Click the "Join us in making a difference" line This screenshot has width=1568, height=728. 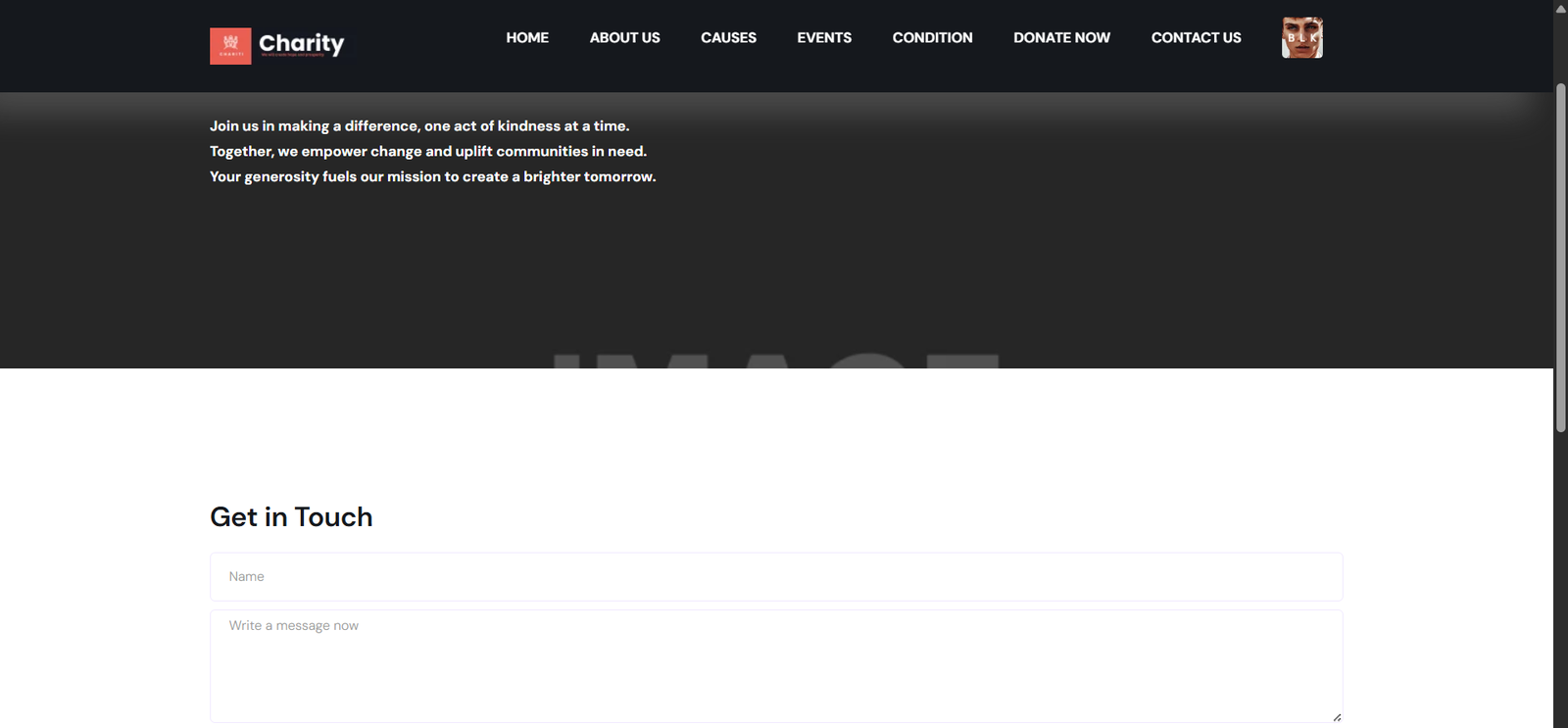419,126
